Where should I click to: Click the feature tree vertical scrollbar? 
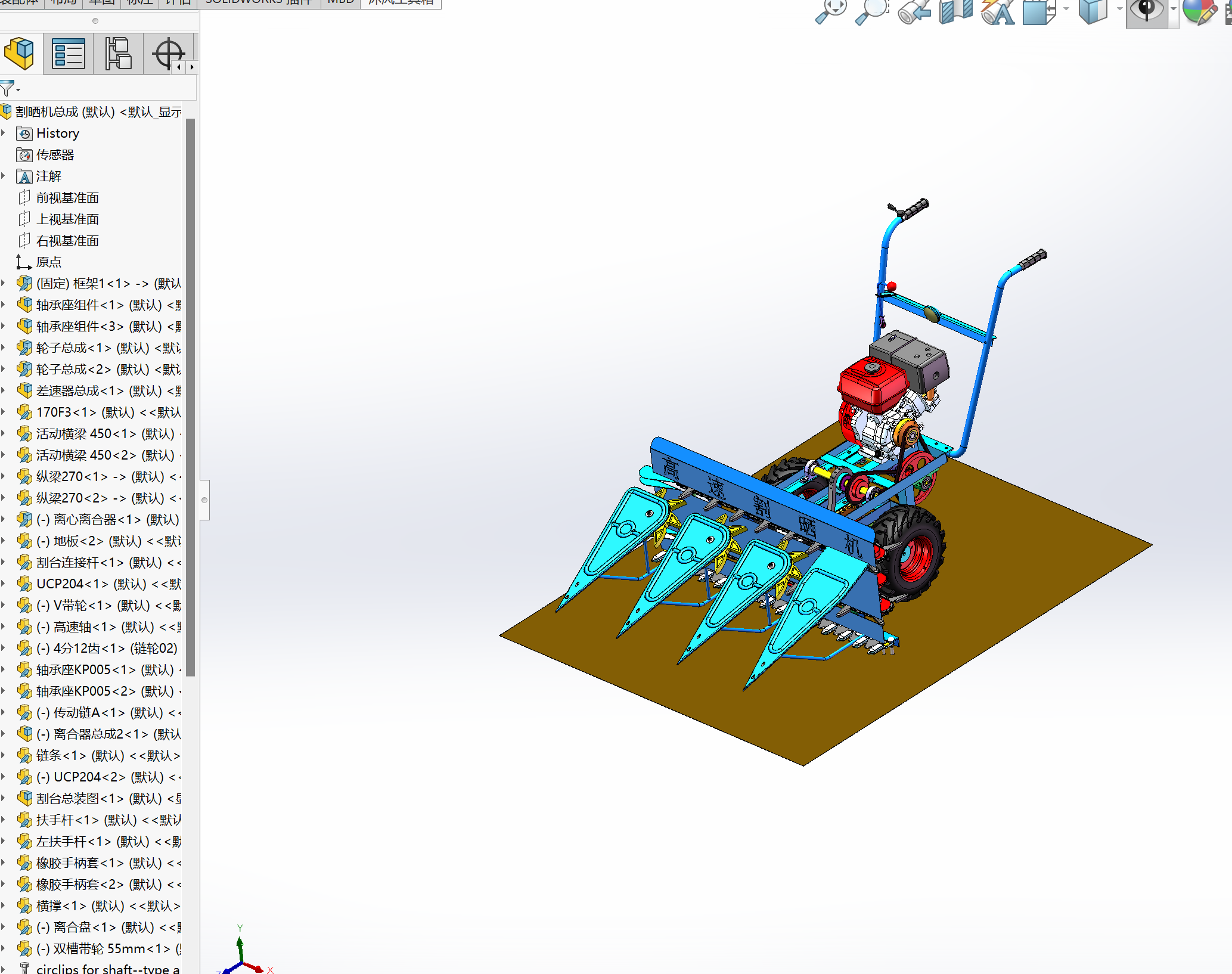click(191, 396)
